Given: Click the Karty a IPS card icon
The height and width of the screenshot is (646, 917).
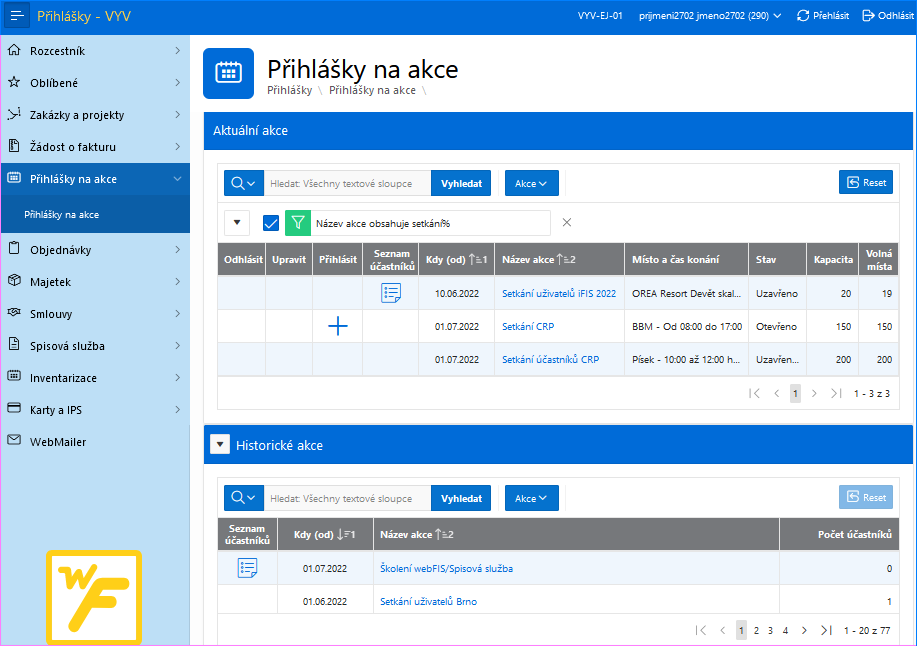Looking at the screenshot, I should pyautogui.click(x=14, y=409).
